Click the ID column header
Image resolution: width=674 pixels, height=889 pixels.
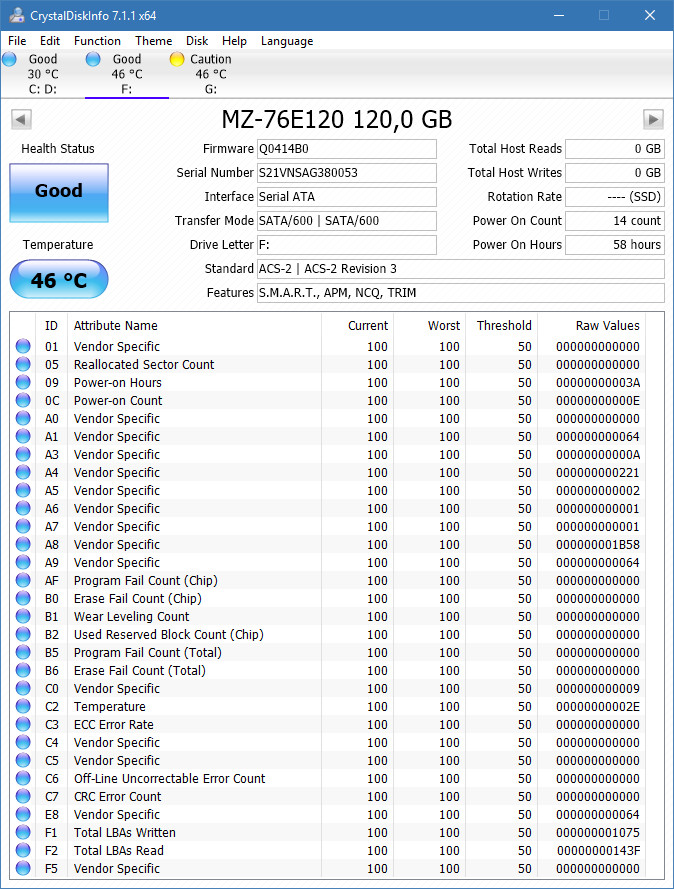[51, 325]
